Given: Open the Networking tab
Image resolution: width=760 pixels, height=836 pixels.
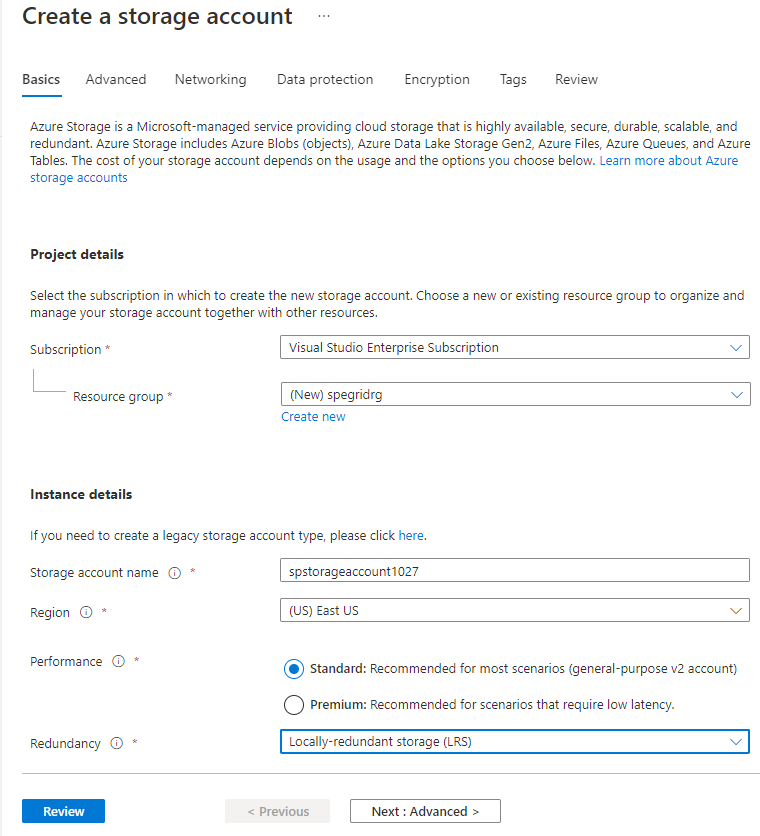Looking at the screenshot, I should pyautogui.click(x=210, y=80).
